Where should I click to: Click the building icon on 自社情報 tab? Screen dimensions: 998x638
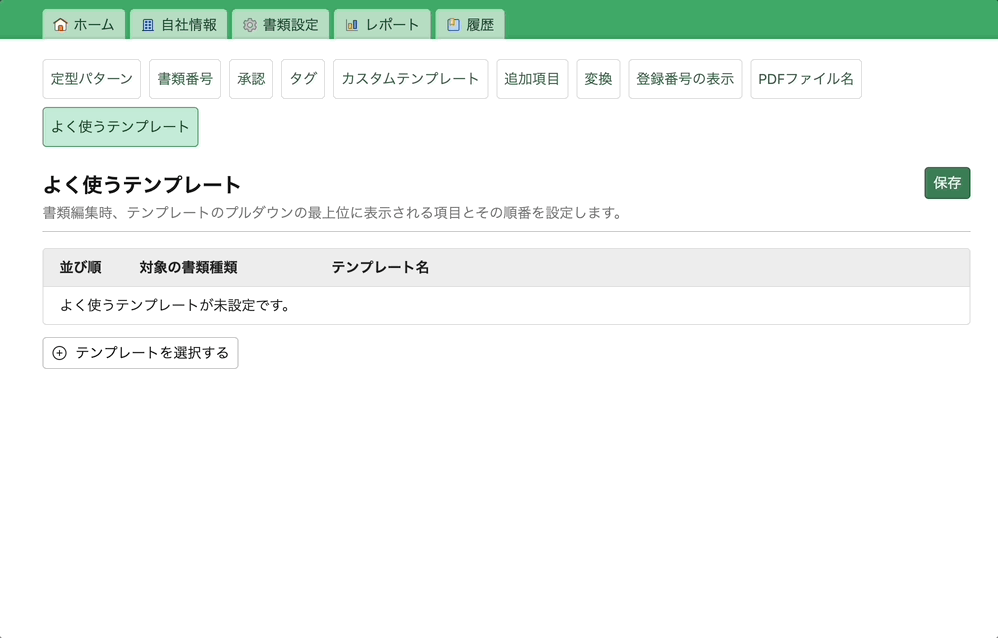tap(148, 25)
